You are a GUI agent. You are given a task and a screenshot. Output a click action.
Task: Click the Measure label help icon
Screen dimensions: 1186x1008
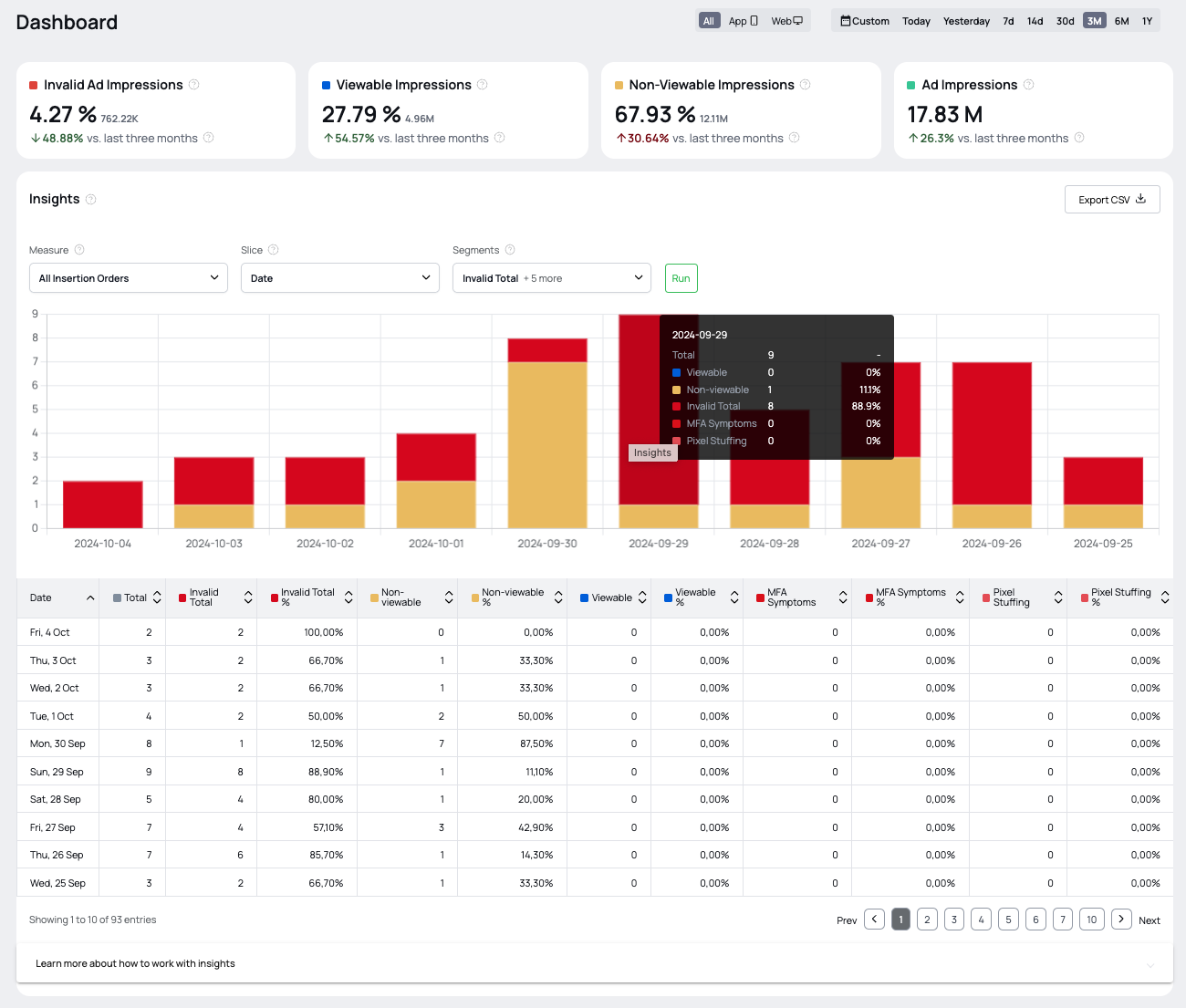pyautogui.click(x=79, y=250)
